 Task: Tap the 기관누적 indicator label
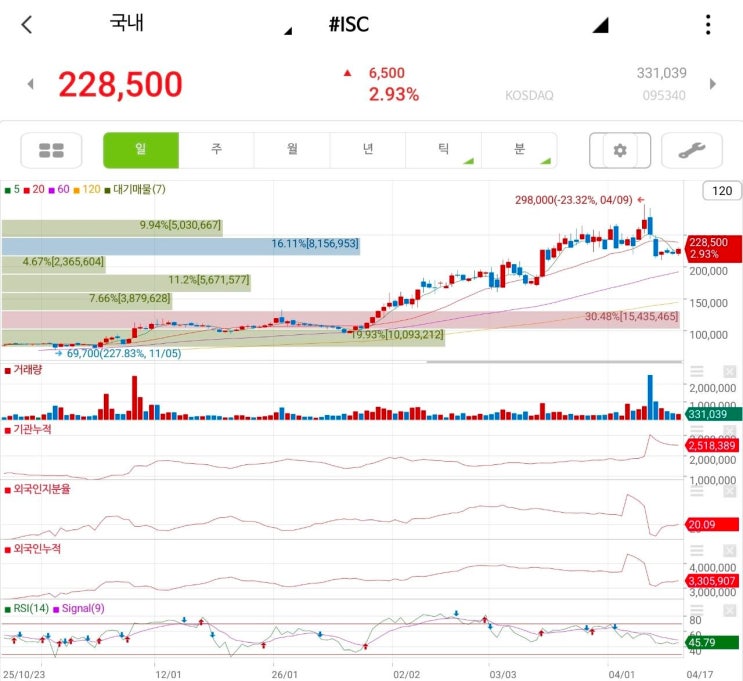coord(28,429)
